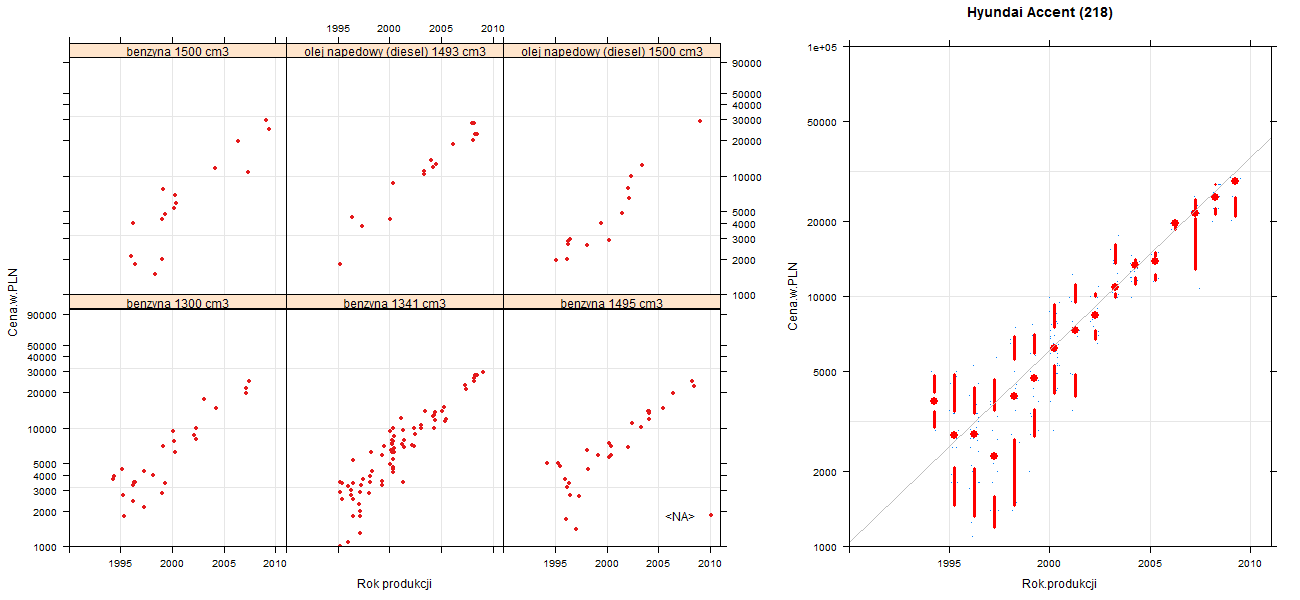
Task: Click '2005' on top axis above diesel 1493 panel
Action: point(441,29)
